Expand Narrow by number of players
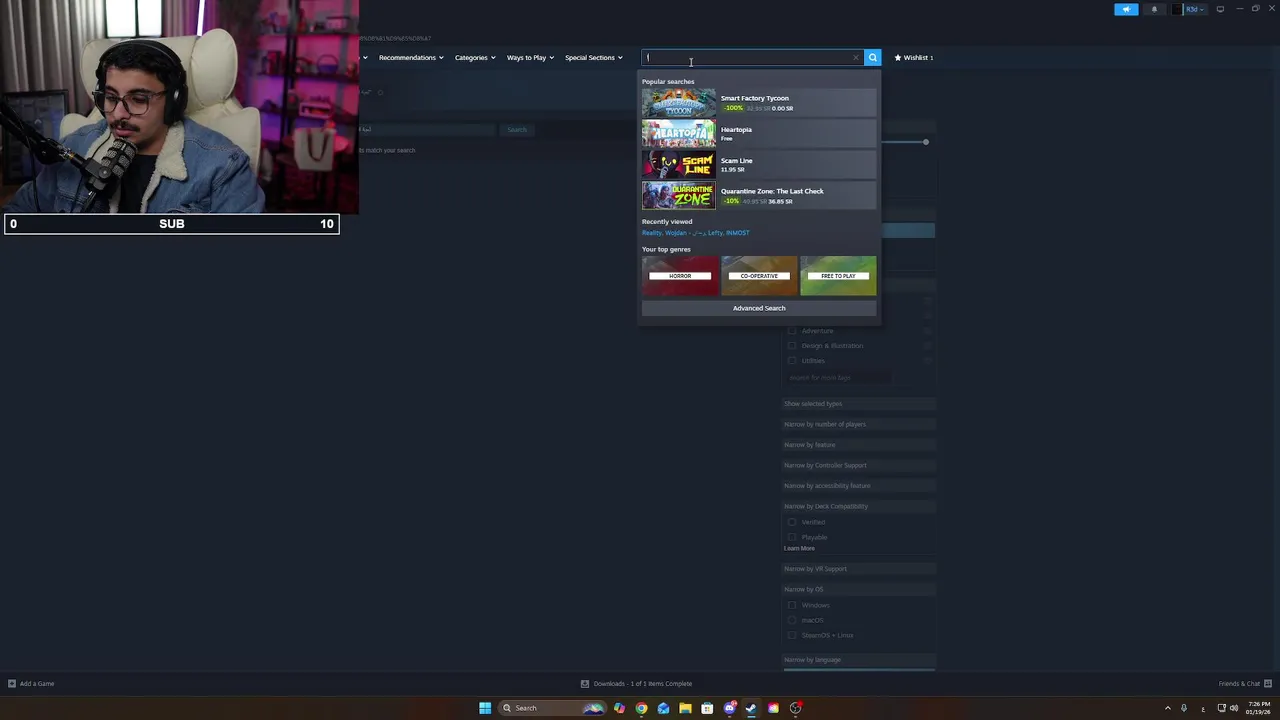The width and height of the screenshot is (1280, 720). pos(859,424)
